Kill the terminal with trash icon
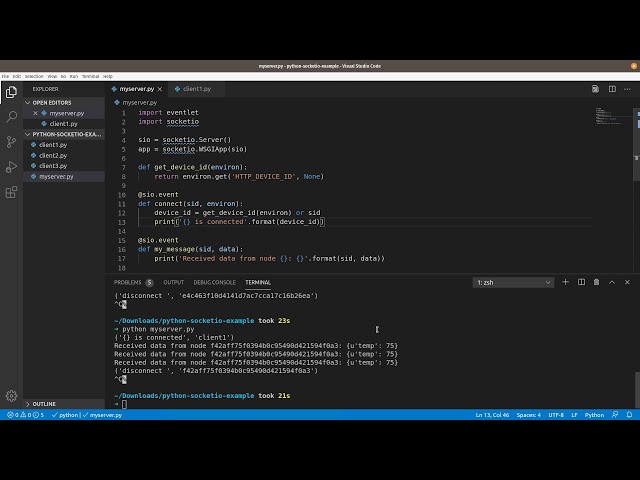 (596, 282)
